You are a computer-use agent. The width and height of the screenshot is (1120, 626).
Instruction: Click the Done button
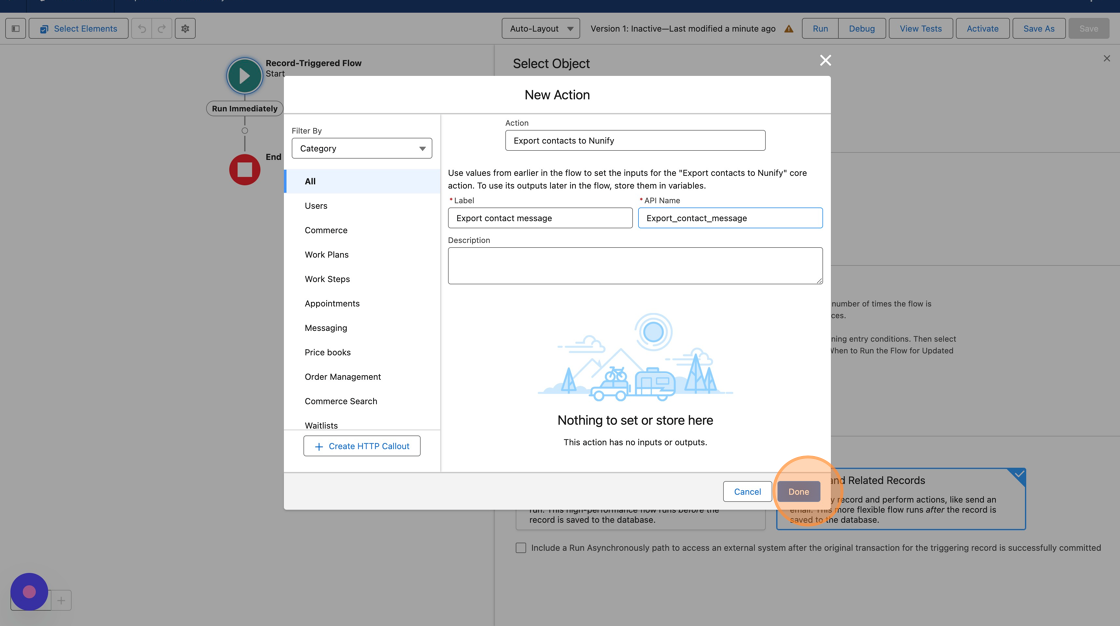click(799, 492)
